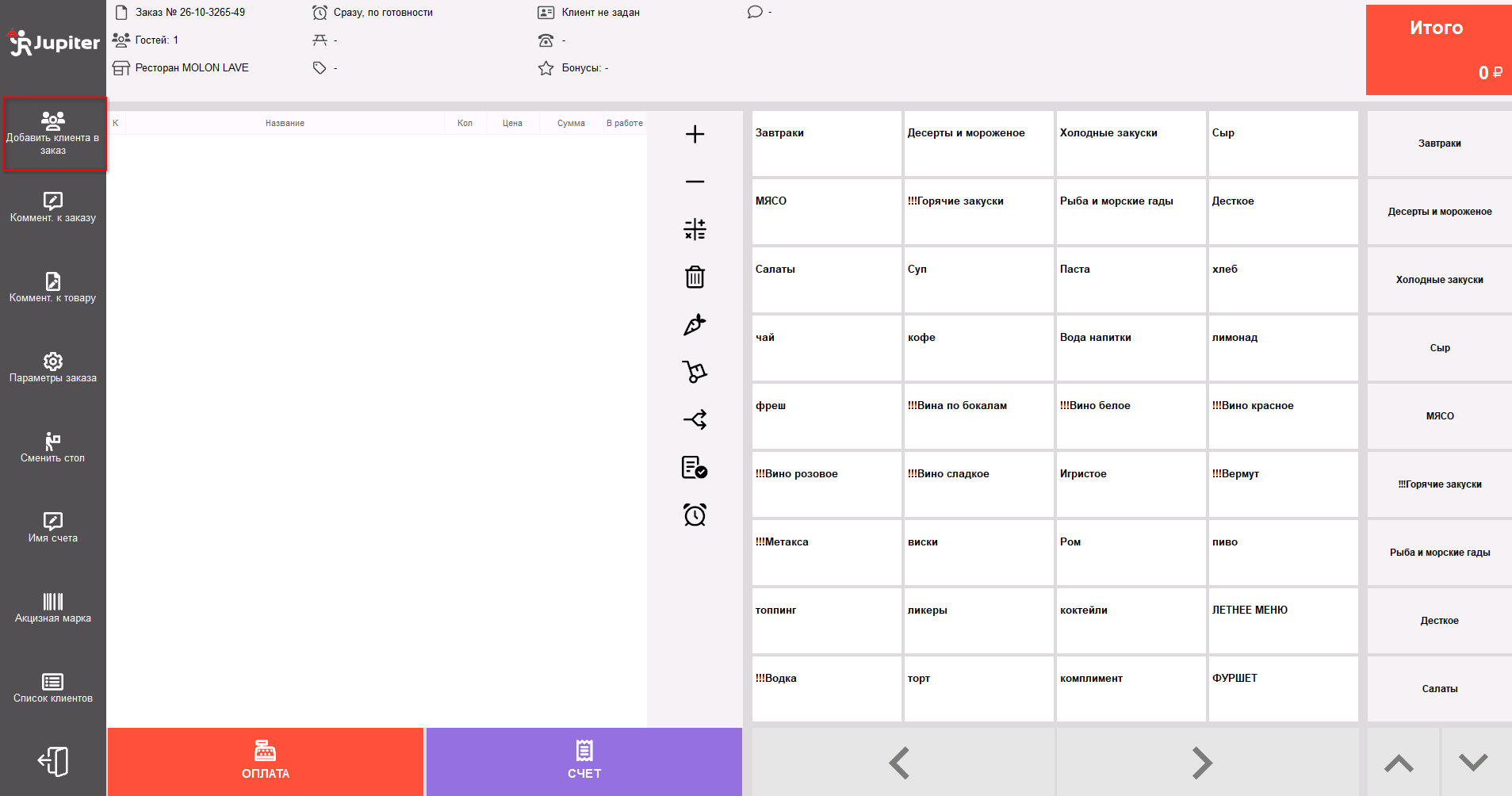Click Сразу, по готовности timing text

click(x=383, y=12)
